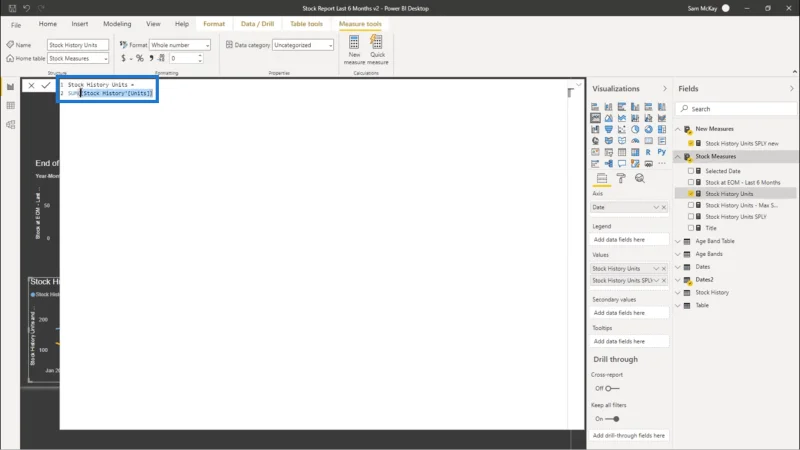The image size is (800, 450).
Task: Switch to Data view in sidebar
Action: coord(10,106)
